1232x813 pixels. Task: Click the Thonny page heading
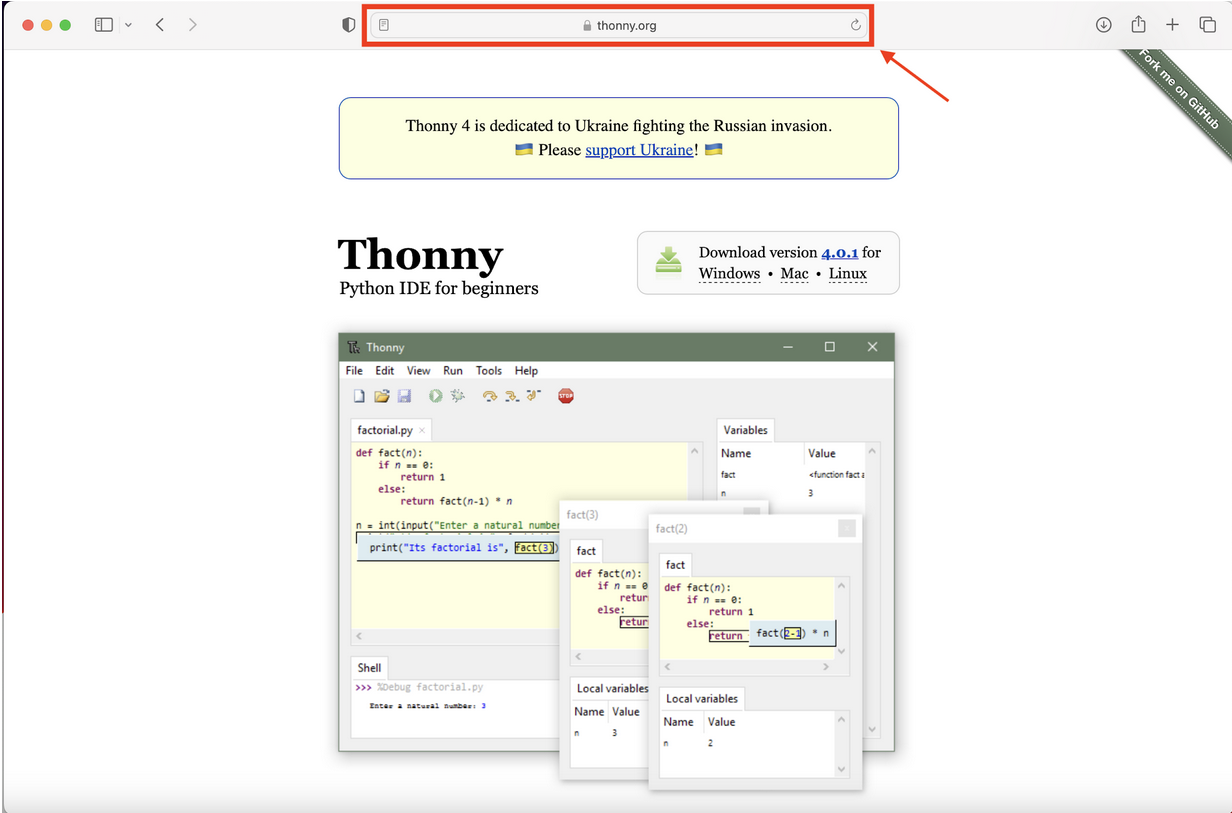click(420, 254)
